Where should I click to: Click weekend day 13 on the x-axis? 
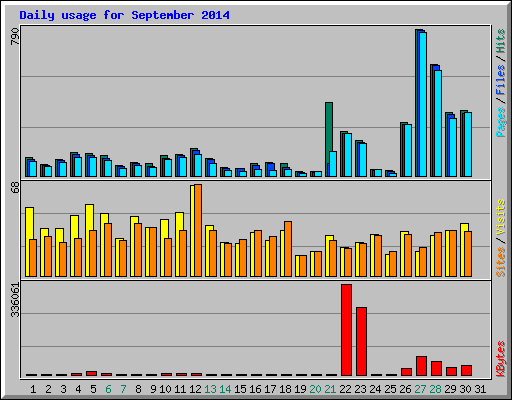[210, 389]
